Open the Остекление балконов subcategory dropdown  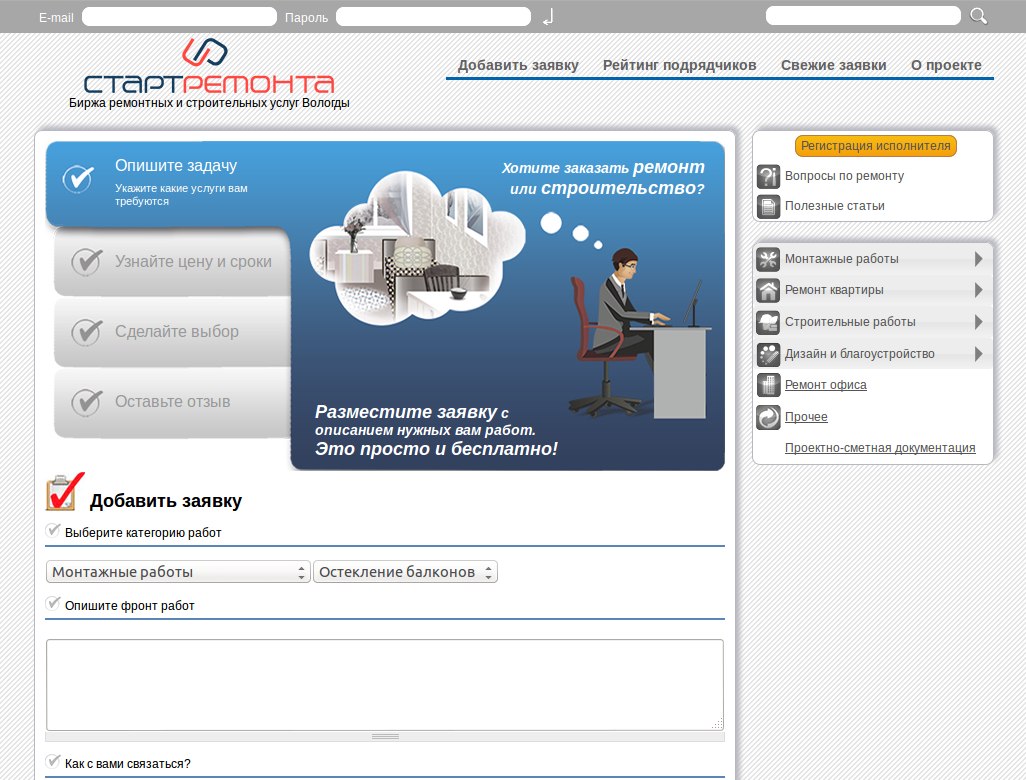(x=405, y=572)
